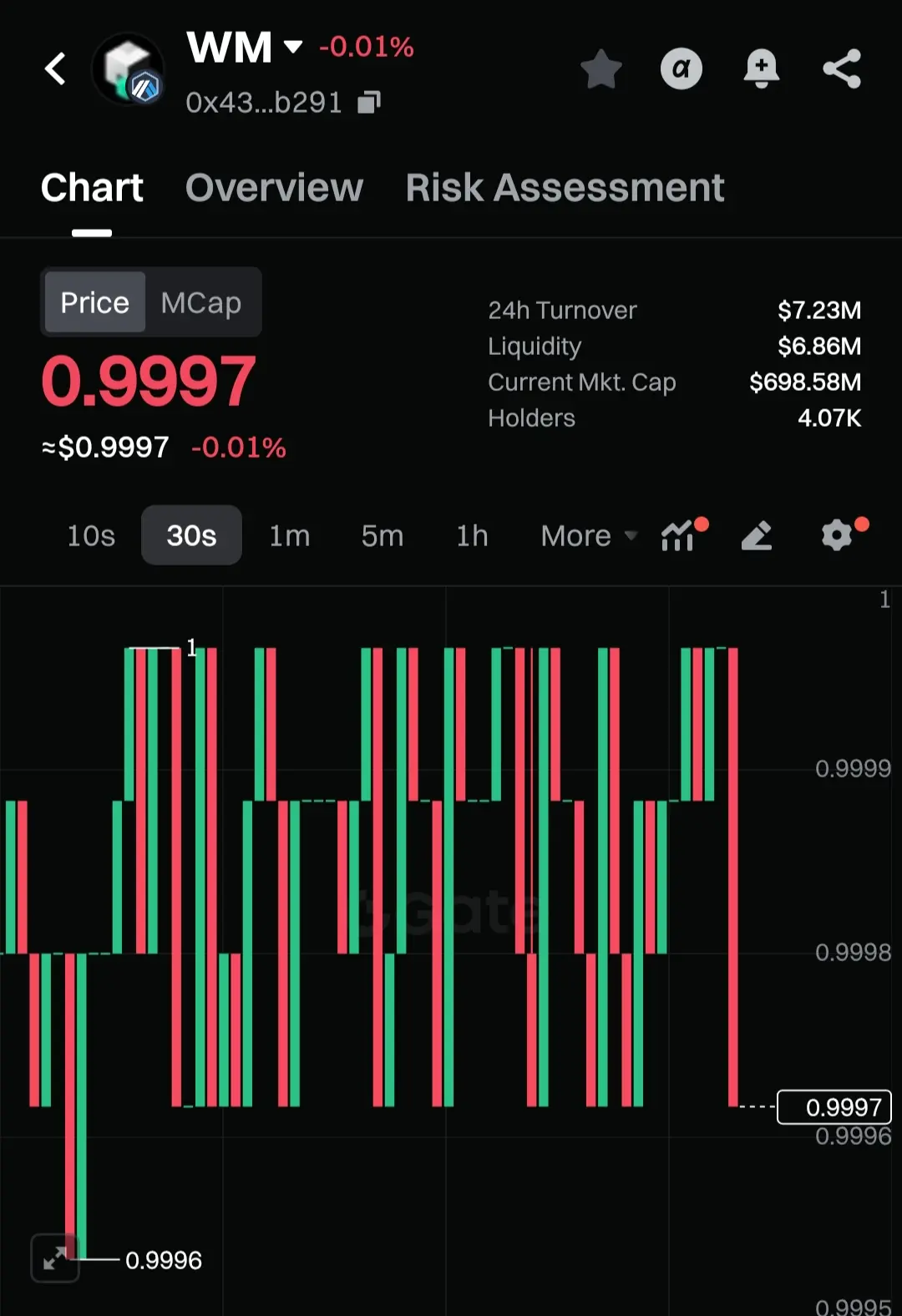Tap the Liquidity value $6.86M
902x1316 pixels.
(x=818, y=347)
